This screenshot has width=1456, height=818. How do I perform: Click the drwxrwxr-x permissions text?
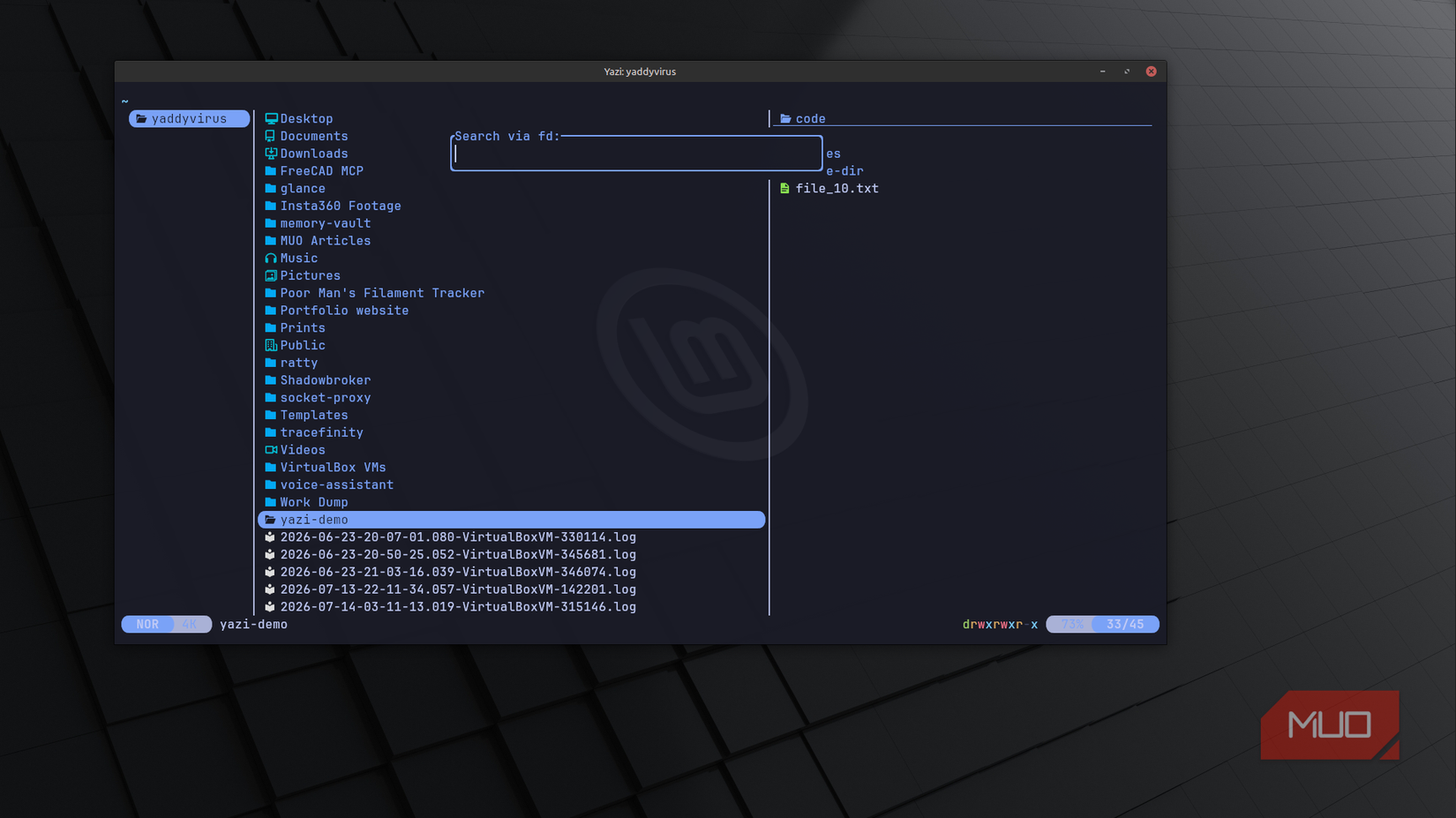[x=1001, y=625]
